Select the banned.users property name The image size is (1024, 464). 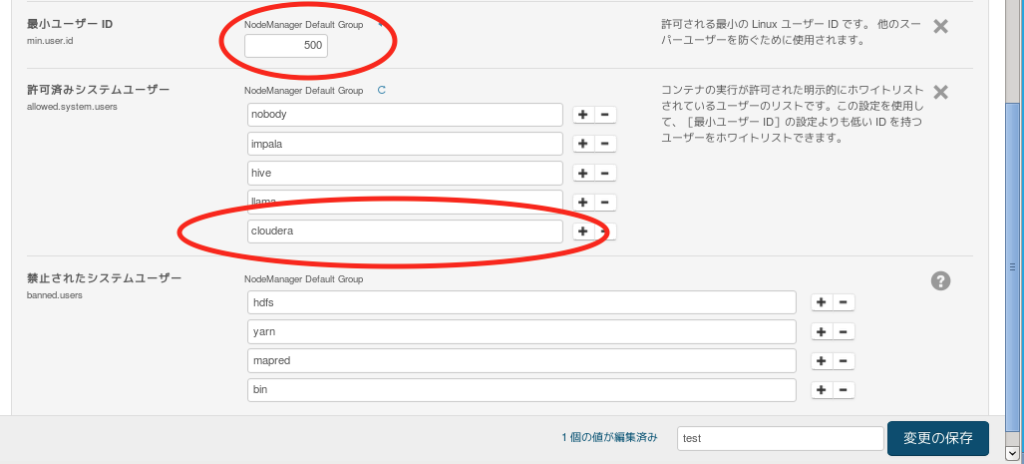click(x=54, y=295)
